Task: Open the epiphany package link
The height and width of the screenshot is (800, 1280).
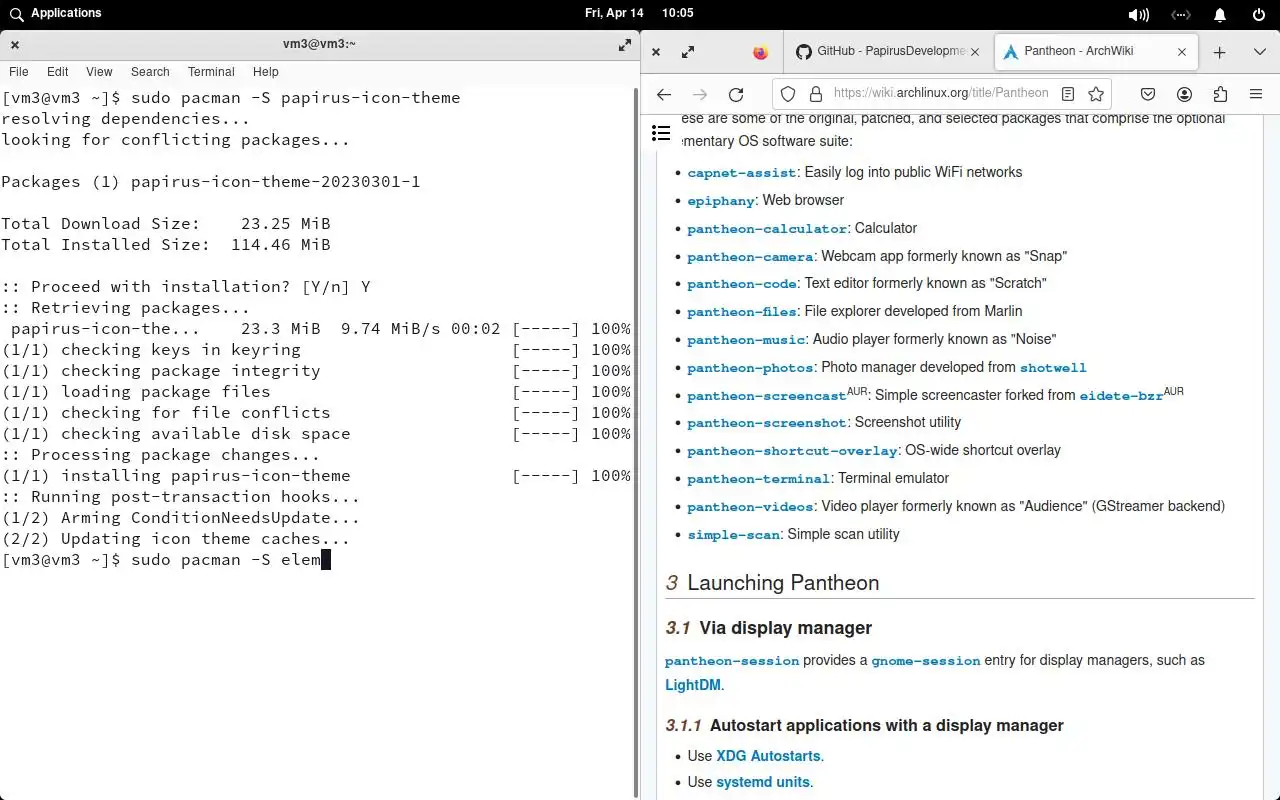Action: coord(721,201)
